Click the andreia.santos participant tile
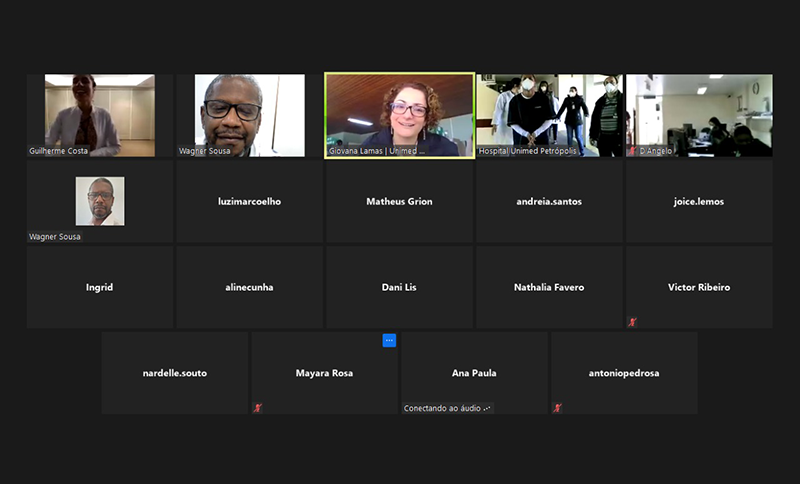The width and height of the screenshot is (800, 484). 549,201
